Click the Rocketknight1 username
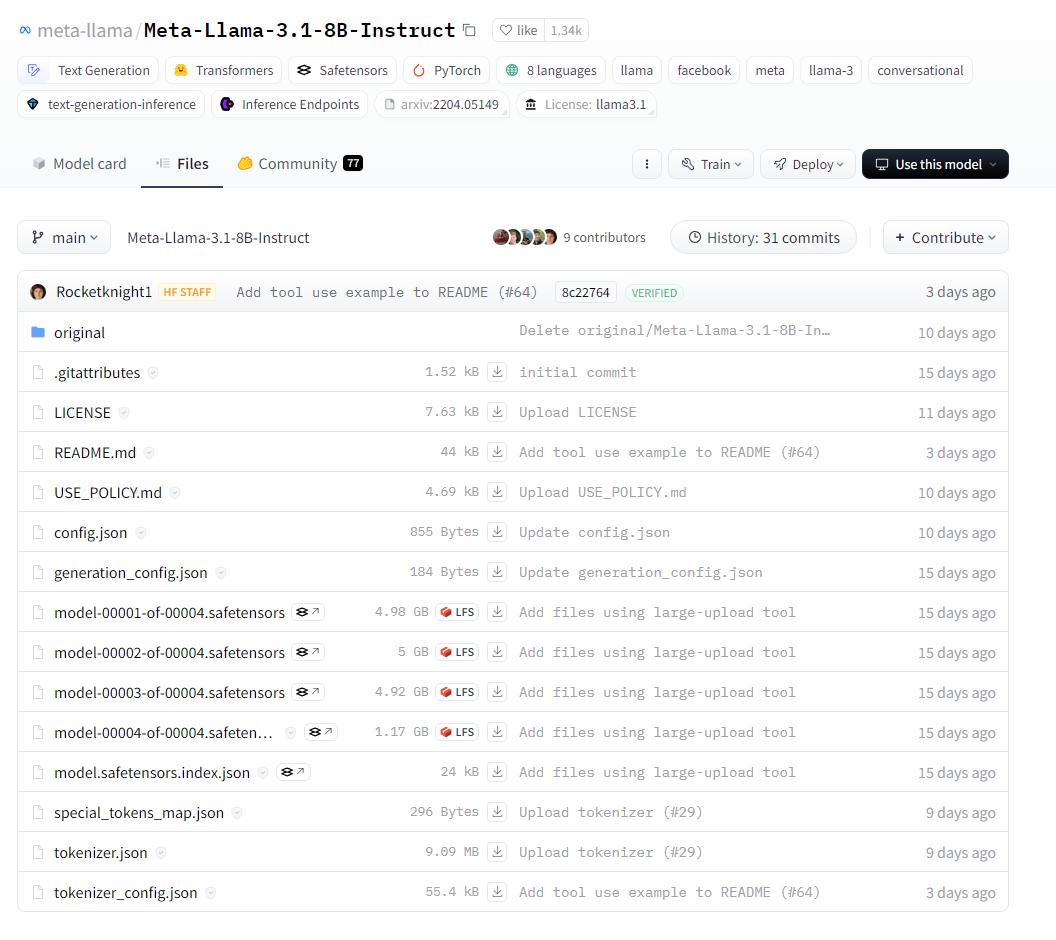The image size is (1056, 940). tap(104, 292)
